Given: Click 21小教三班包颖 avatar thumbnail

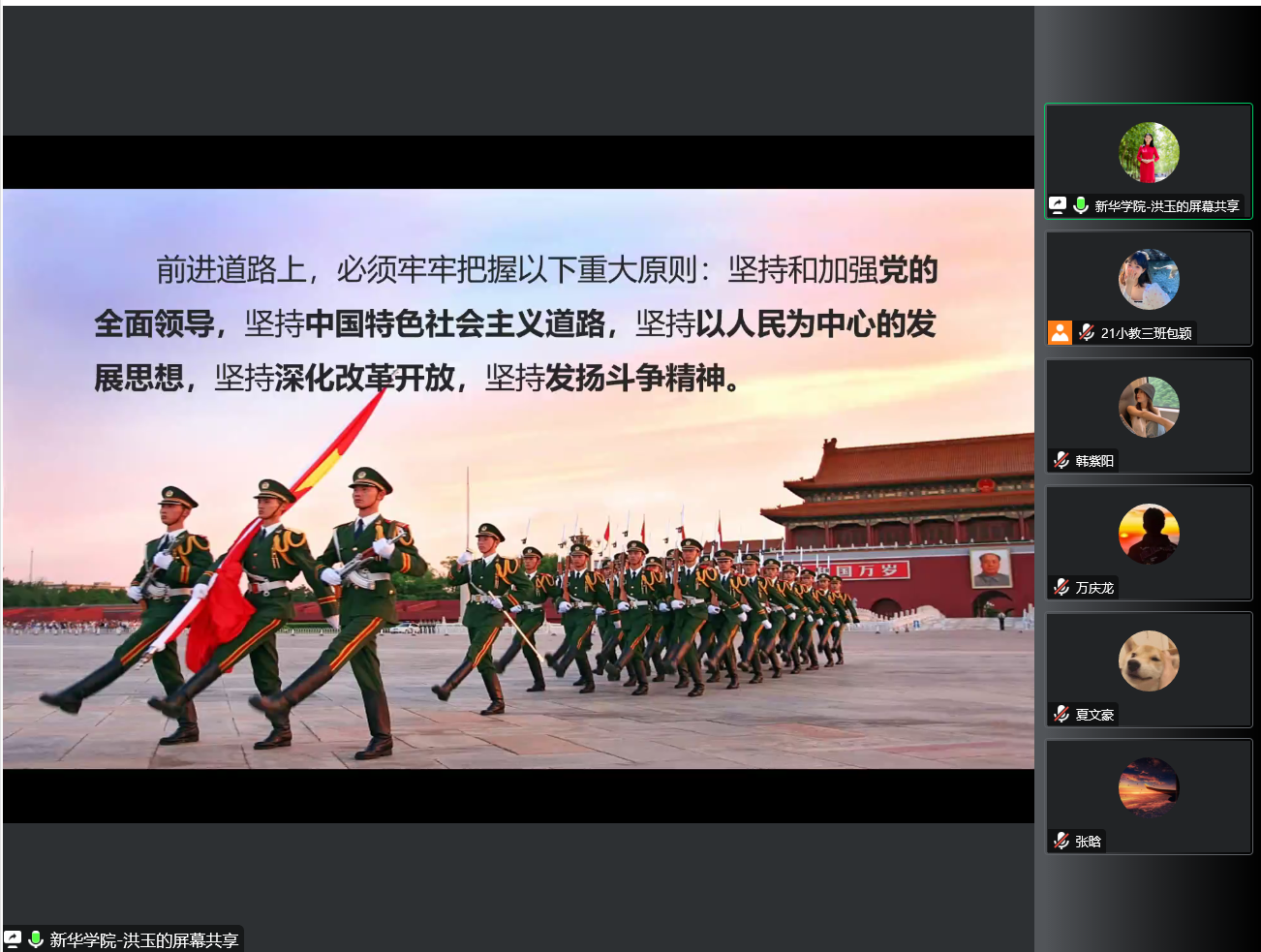Looking at the screenshot, I should pyautogui.click(x=1149, y=280).
